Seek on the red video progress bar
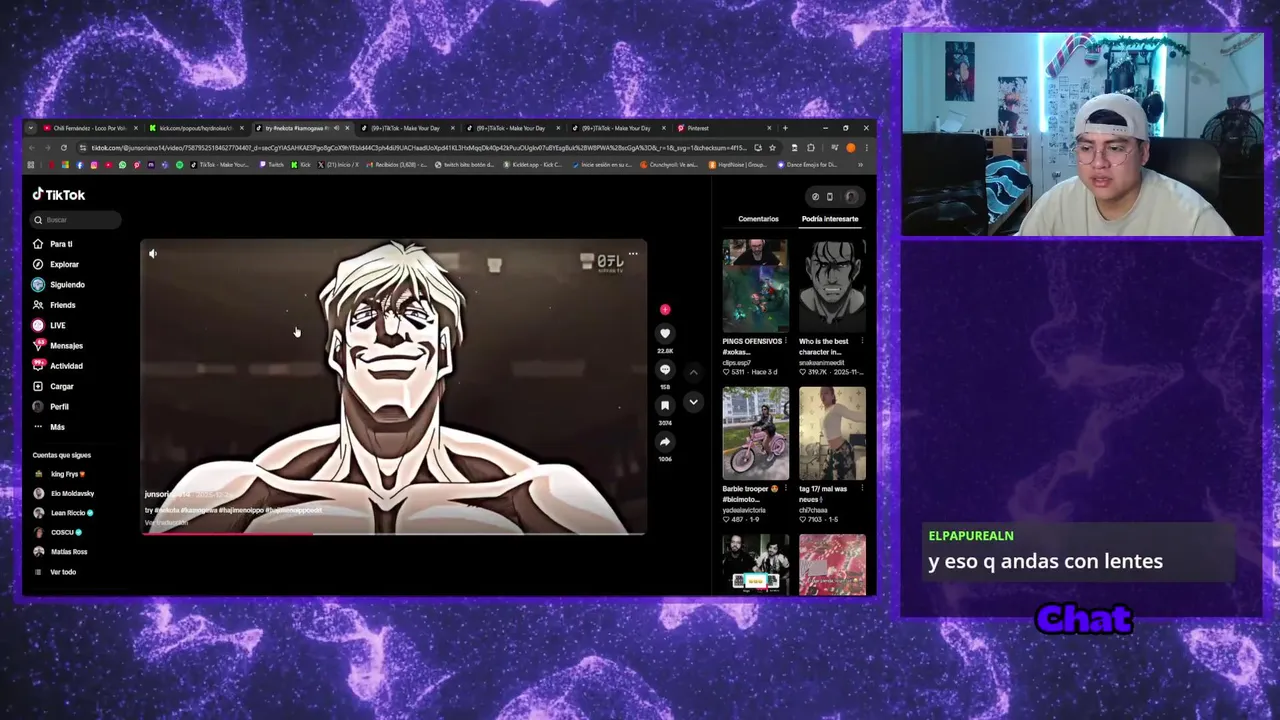 (394, 533)
